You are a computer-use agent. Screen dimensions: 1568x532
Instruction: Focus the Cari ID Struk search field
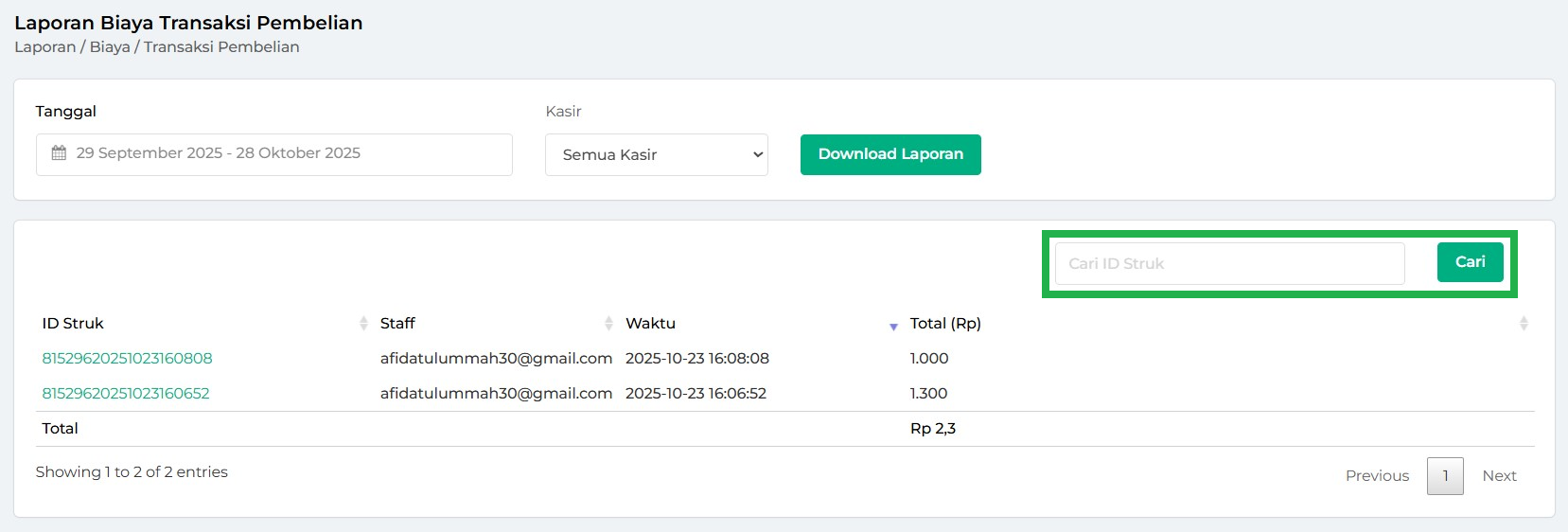click(x=1228, y=264)
